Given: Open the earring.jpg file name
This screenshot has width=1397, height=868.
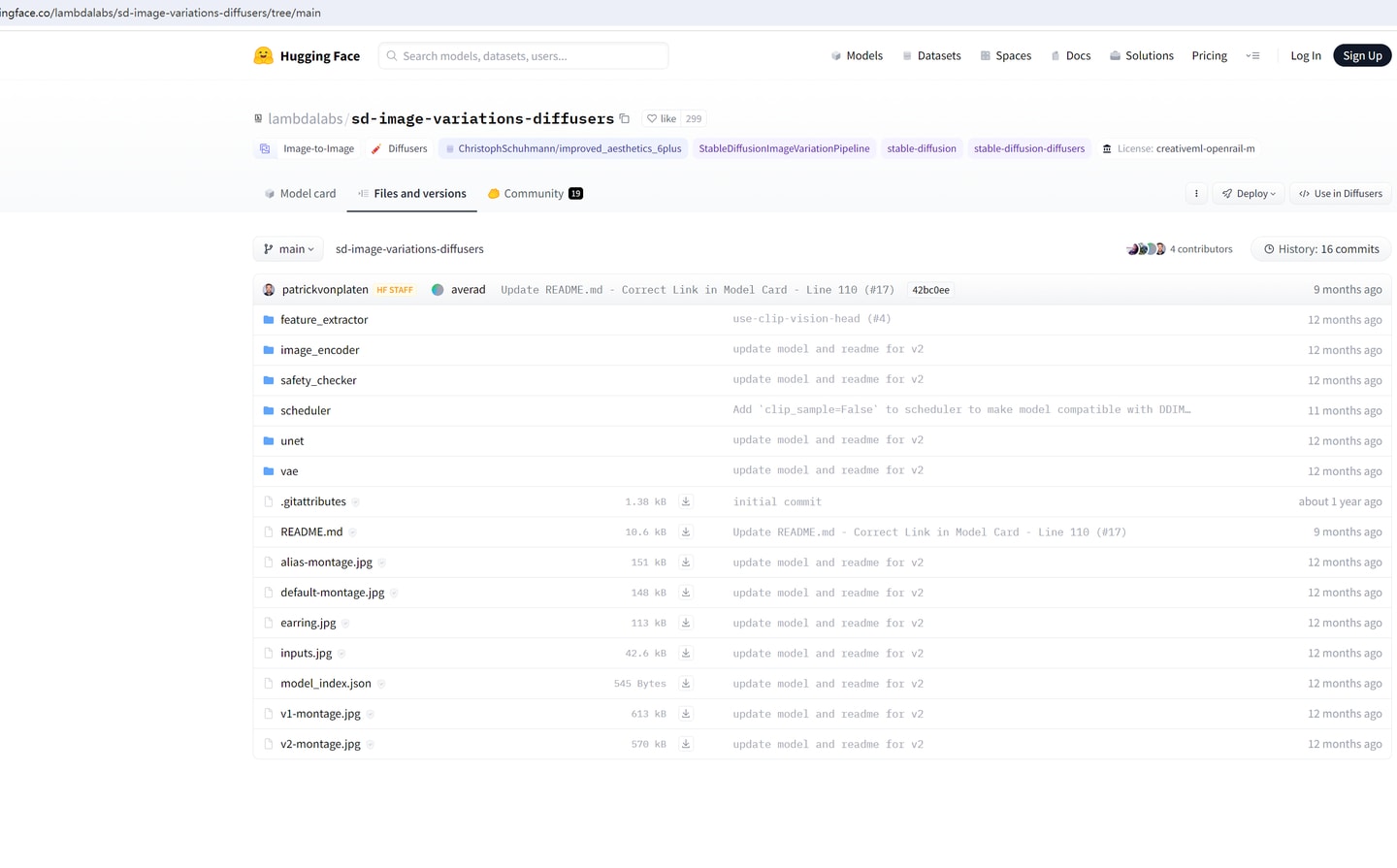Looking at the screenshot, I should pos(309,624).
